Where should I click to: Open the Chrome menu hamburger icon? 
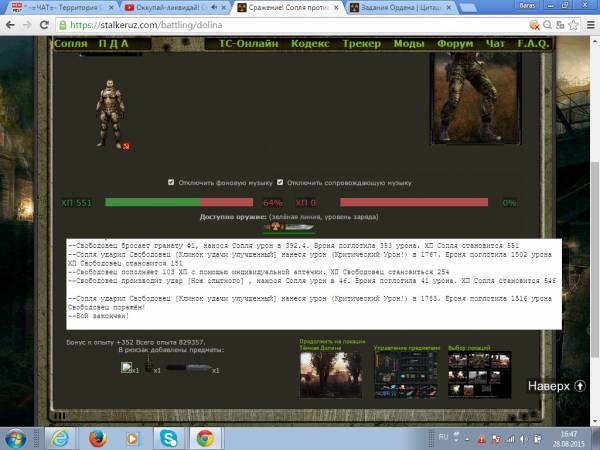point(588,25)
